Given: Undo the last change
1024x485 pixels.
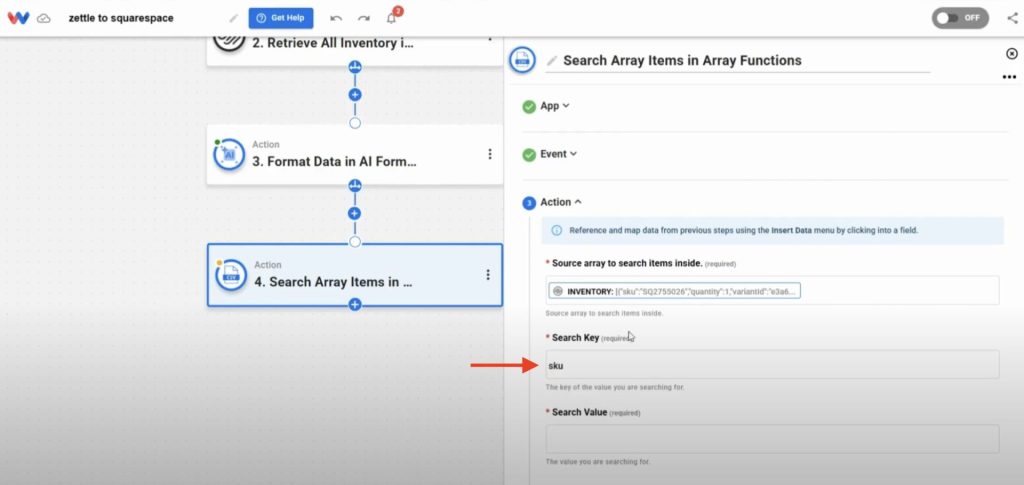Looking at the screenshot, I should point(336,18).
